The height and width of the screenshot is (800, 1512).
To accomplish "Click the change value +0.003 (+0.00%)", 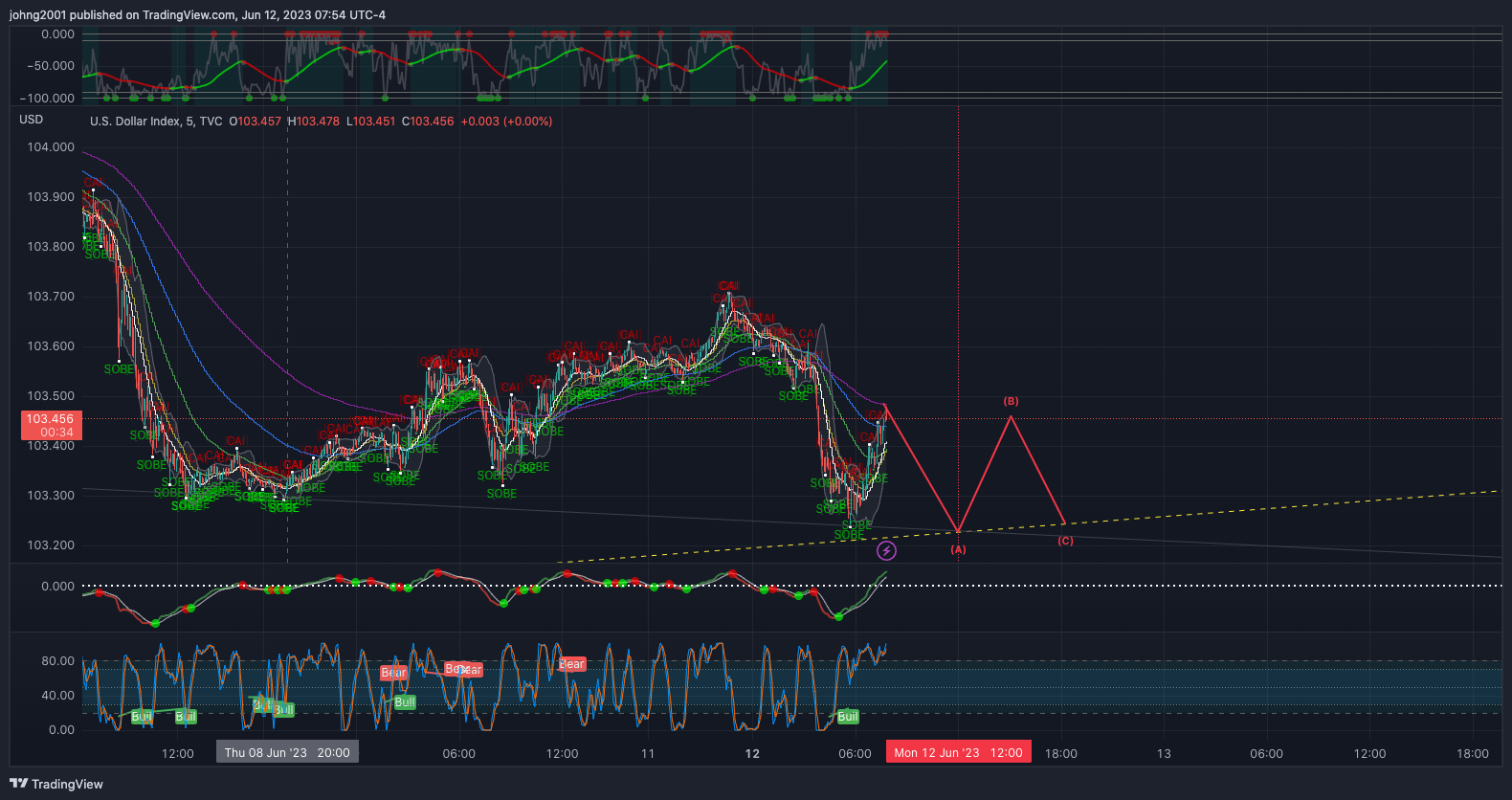I will pos(506,122).
